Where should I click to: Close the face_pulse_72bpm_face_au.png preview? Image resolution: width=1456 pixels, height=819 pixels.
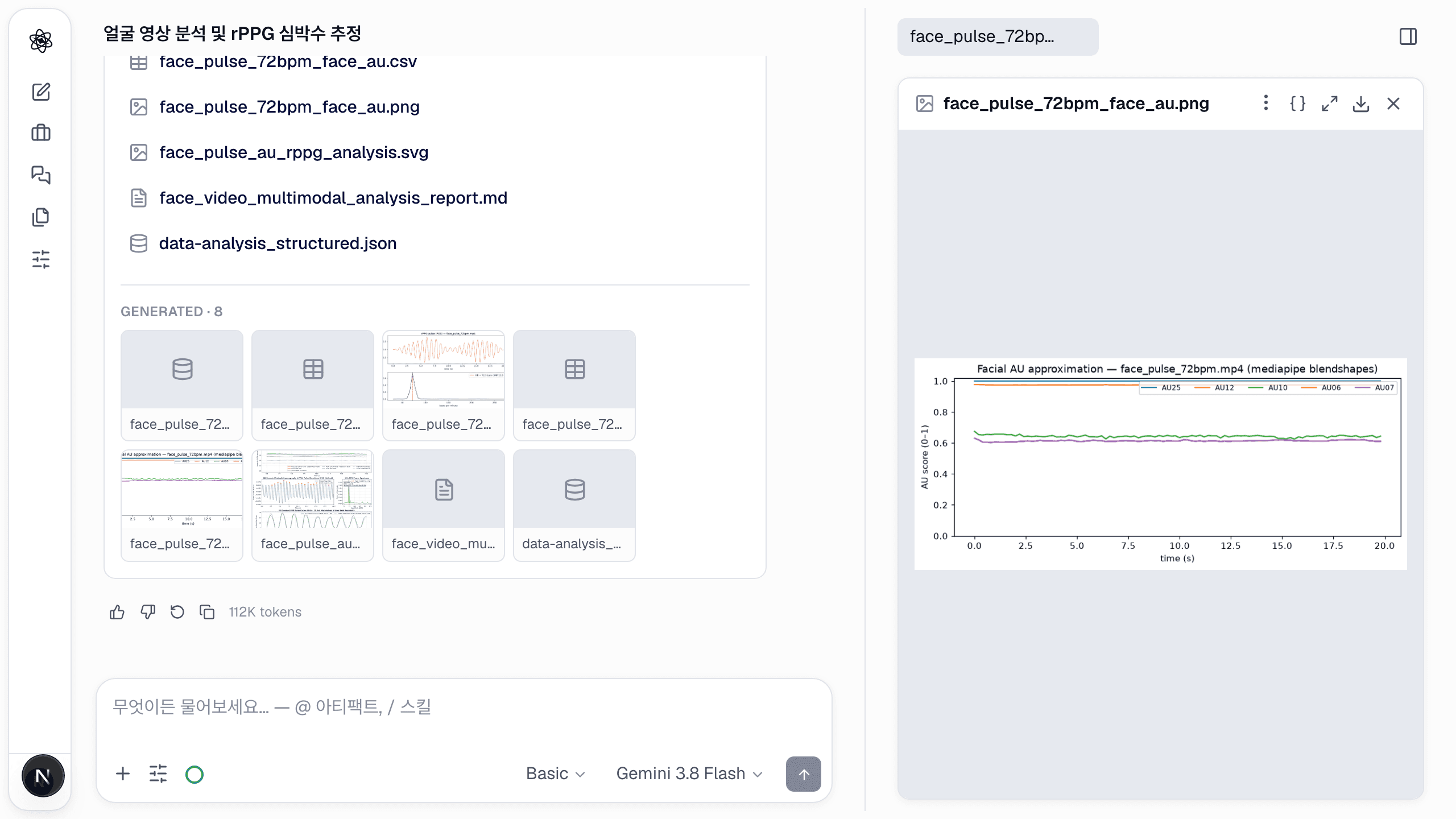[x=1393, y=104]
